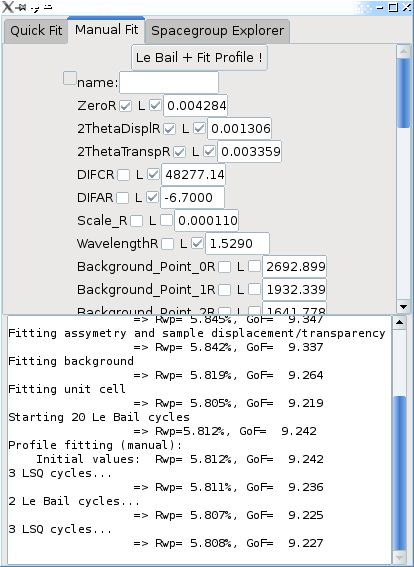Edit the ZeroR value 0.004284

click(196, 106)
